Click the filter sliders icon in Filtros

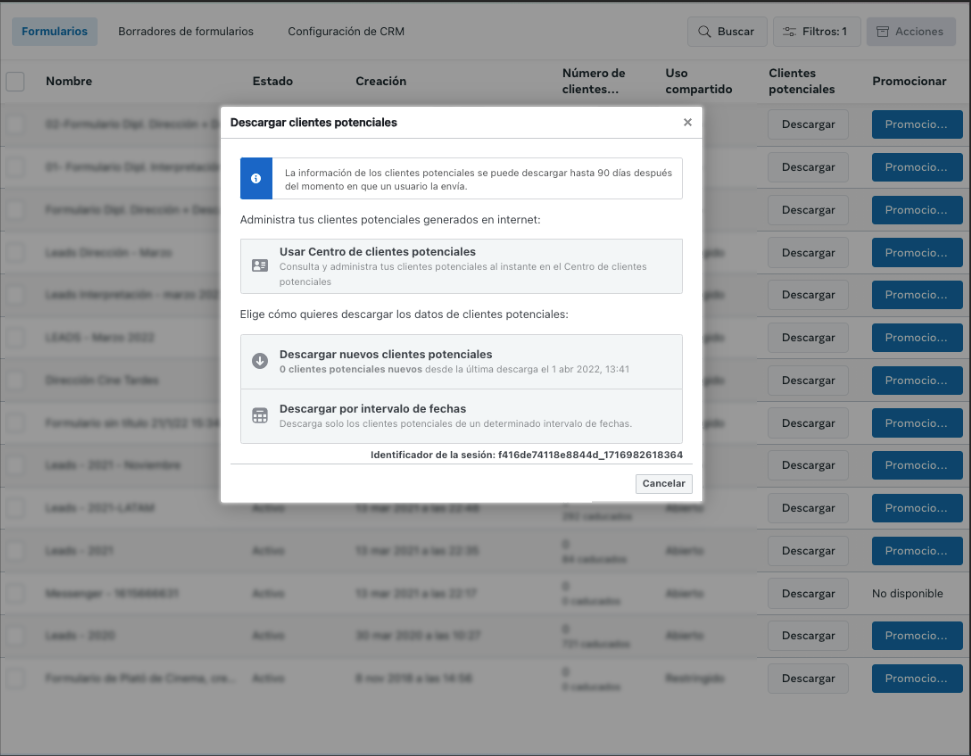tap(790, 32)
